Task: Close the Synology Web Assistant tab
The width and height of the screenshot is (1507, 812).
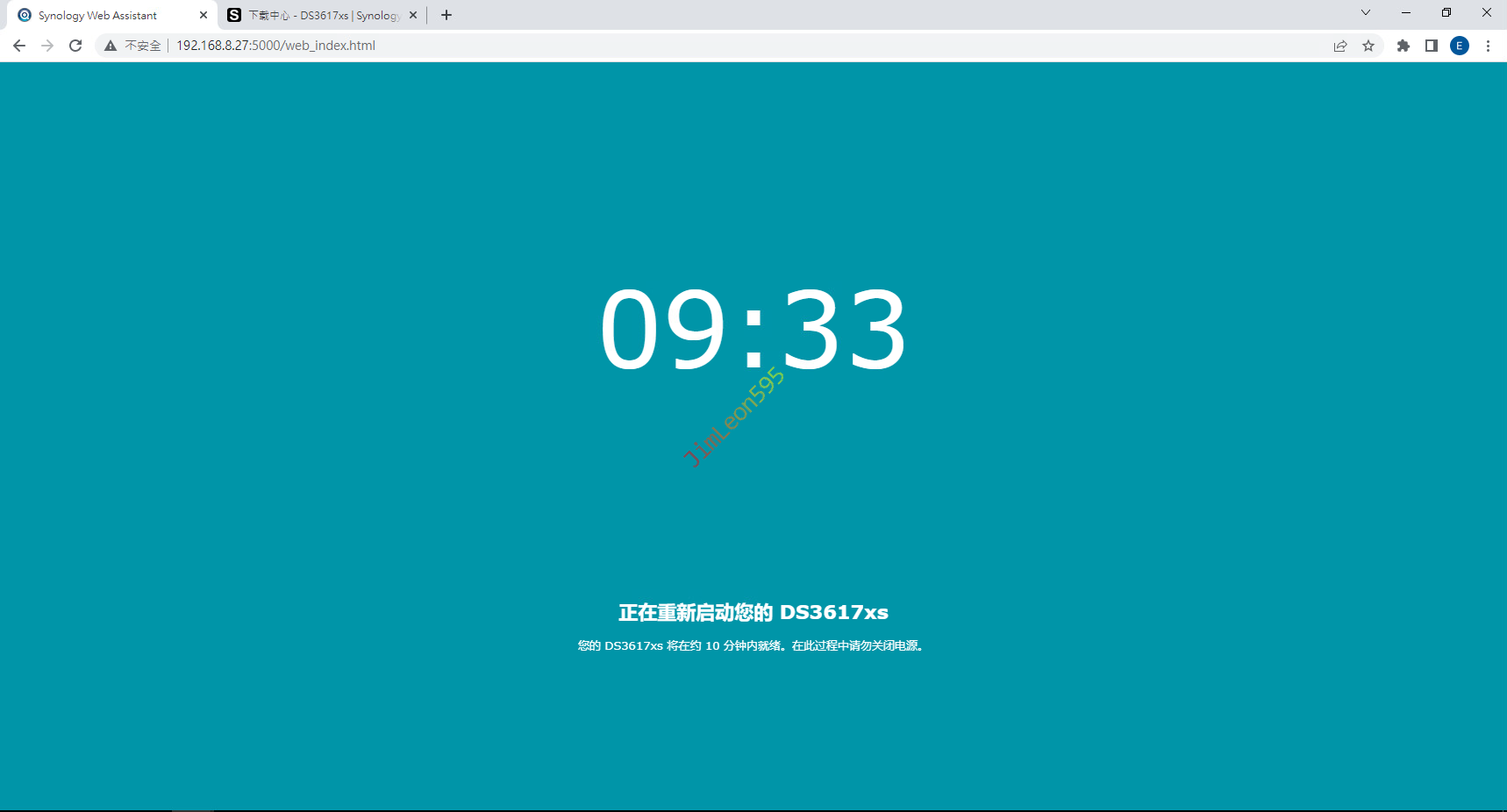Action: tap(204, 16)
